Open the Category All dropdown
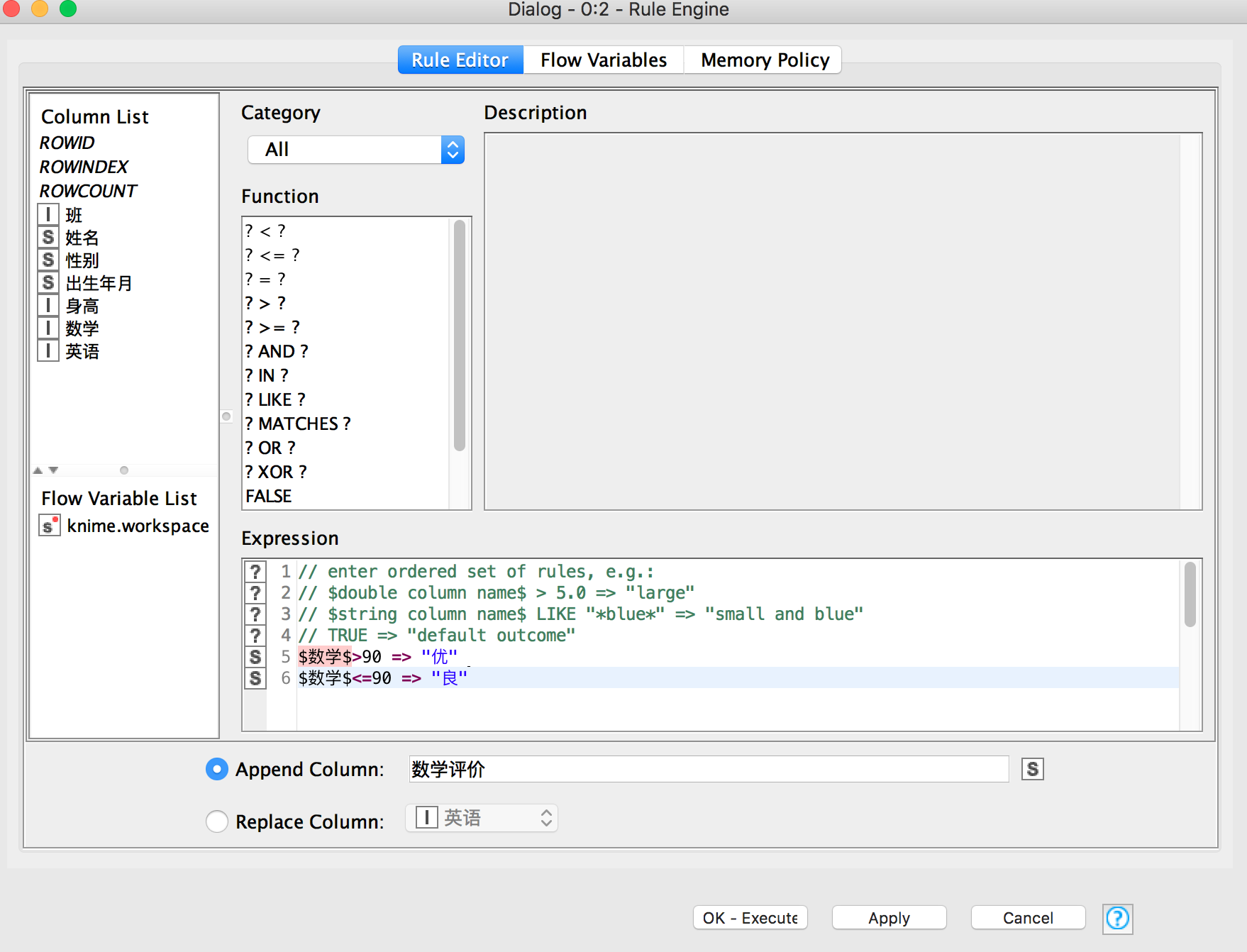This screenshot has height=952, width=1247. point(356,150)
